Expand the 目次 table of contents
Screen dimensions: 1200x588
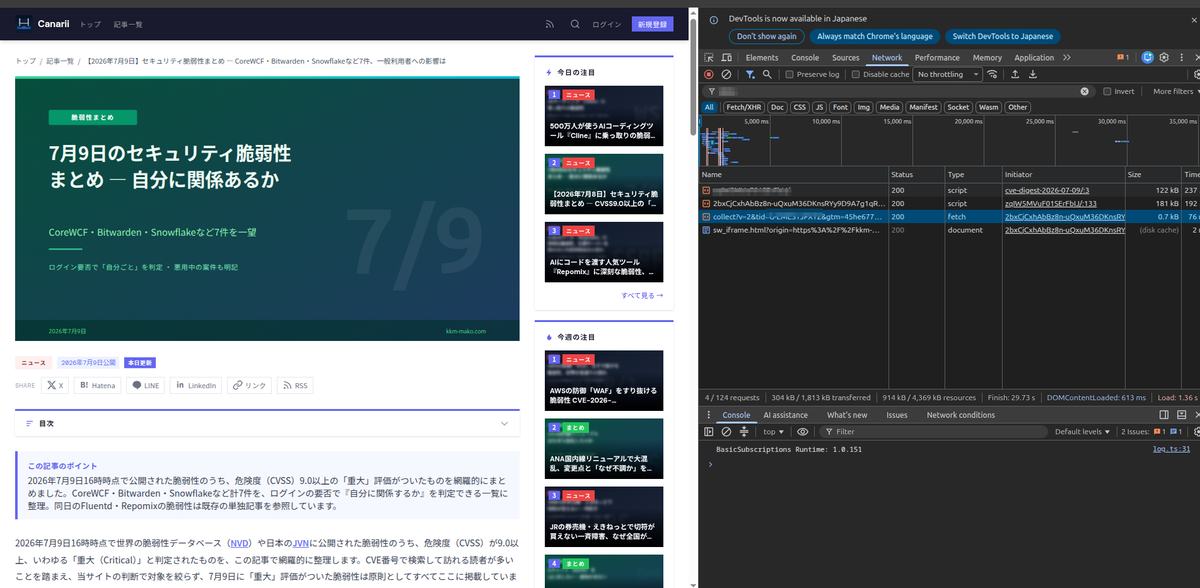267,424
